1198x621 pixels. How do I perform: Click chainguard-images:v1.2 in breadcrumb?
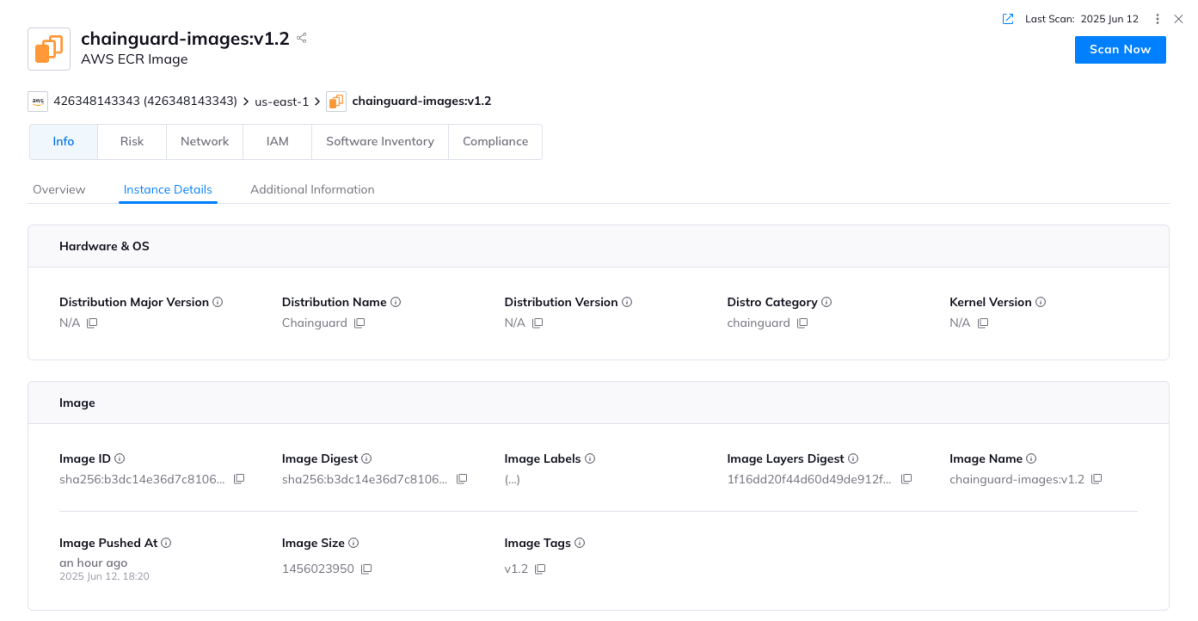point(422,101)
